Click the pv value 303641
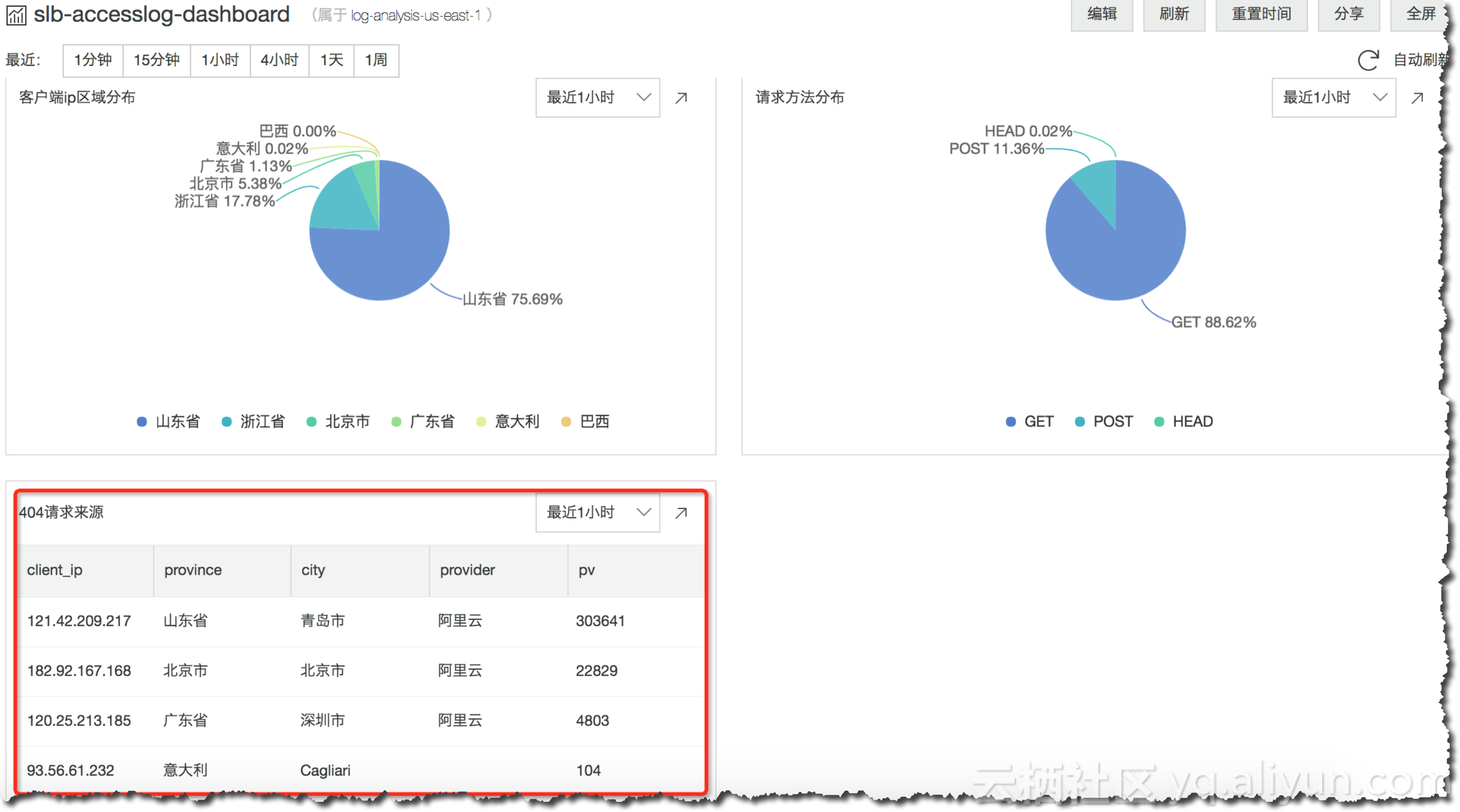Image resolution: width=1460 pixels, height=812 pixels. click(x=600, y=621)
